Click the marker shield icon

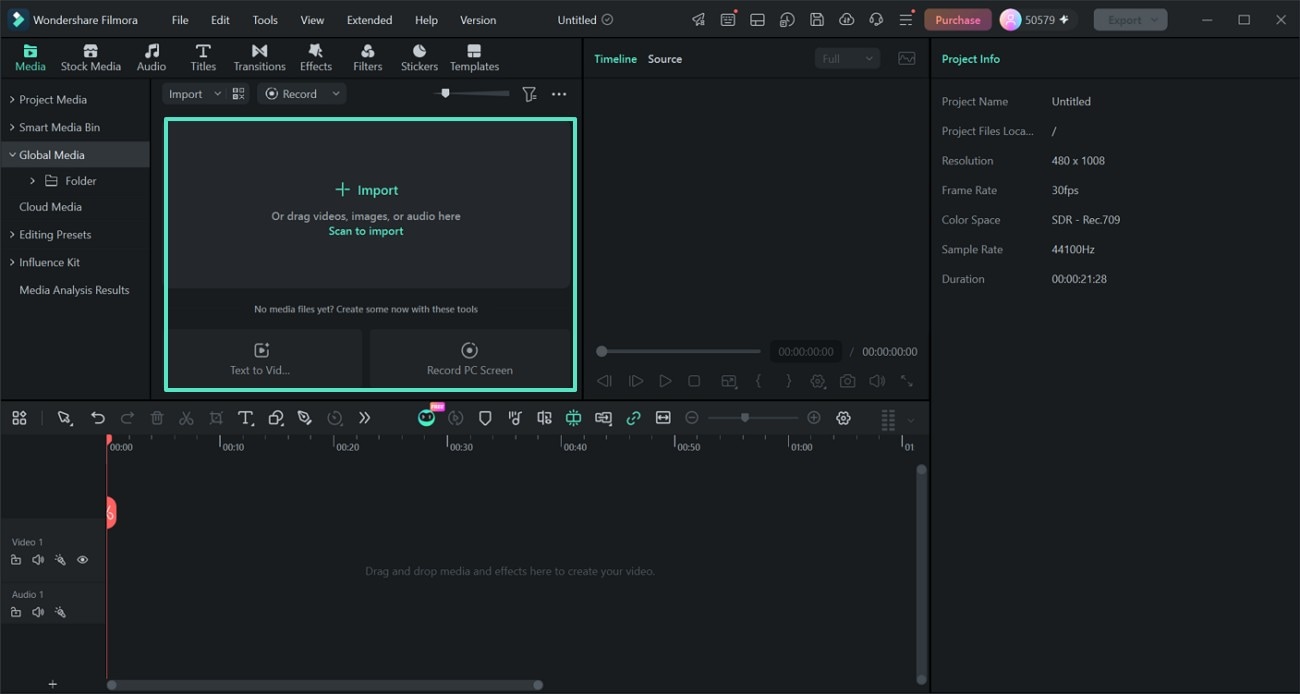pyautogui.click(x=485, y=418)
